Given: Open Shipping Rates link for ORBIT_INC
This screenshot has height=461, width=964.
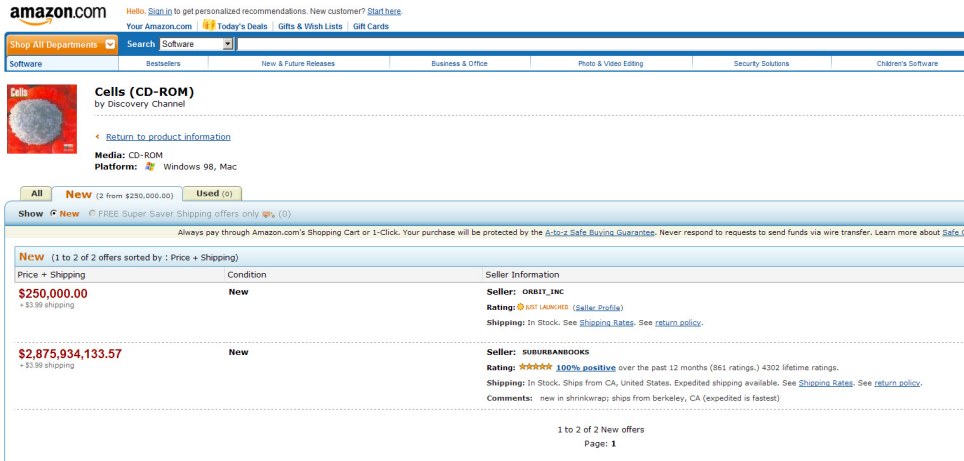Looking at the screenshot, I should point(606,322).
